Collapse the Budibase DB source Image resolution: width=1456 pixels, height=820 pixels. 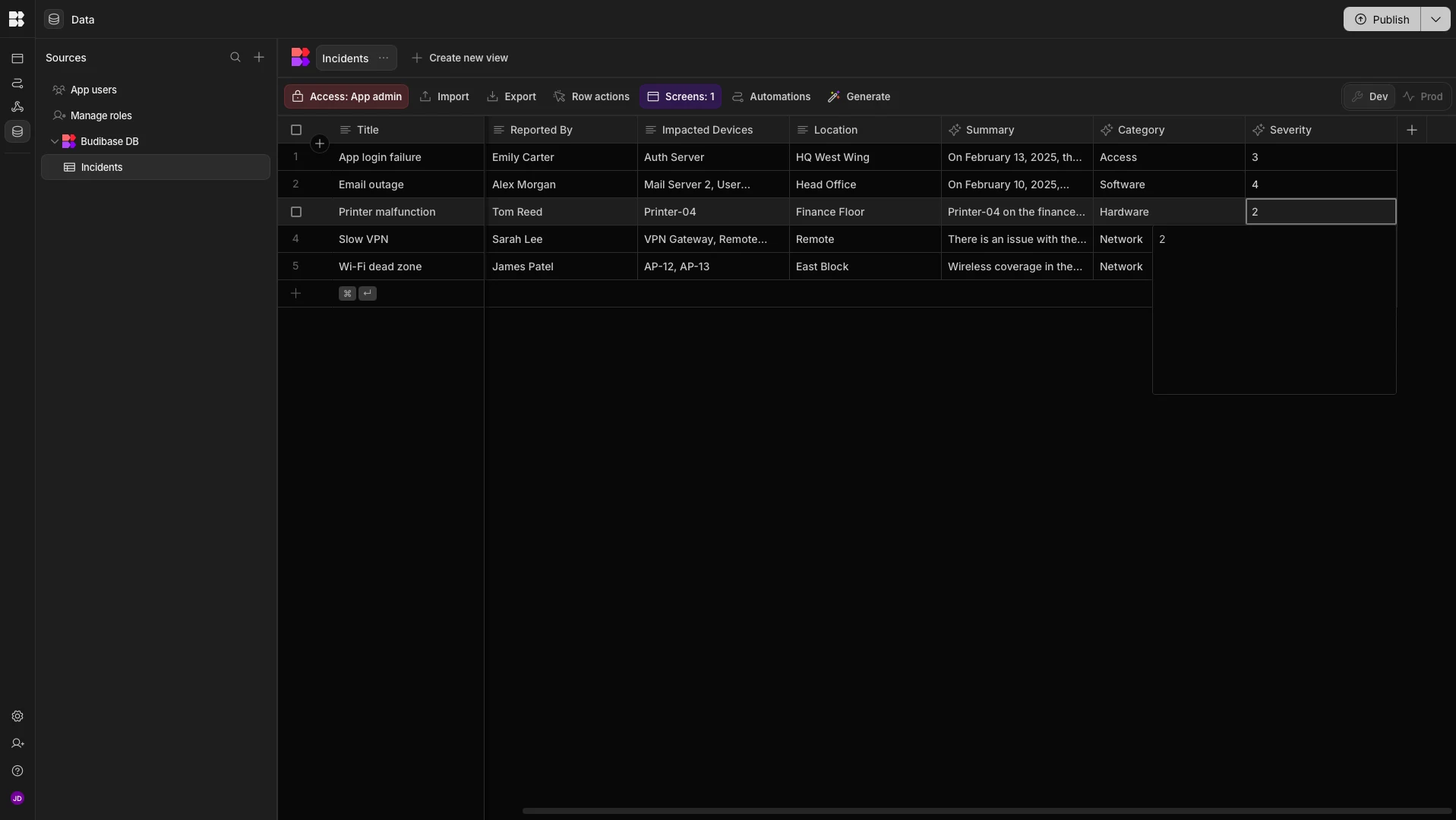pyautogui.click(x=55, y=141)
